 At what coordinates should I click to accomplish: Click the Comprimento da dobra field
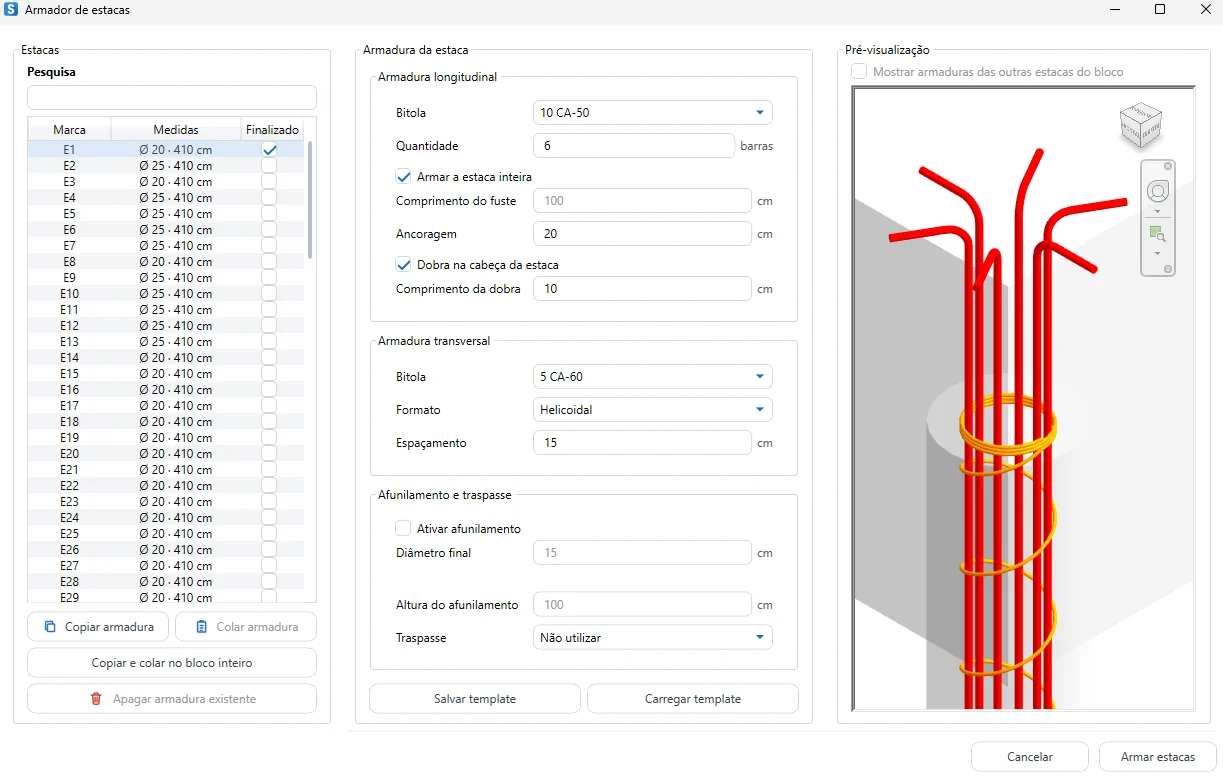click(x=642, y=289)
